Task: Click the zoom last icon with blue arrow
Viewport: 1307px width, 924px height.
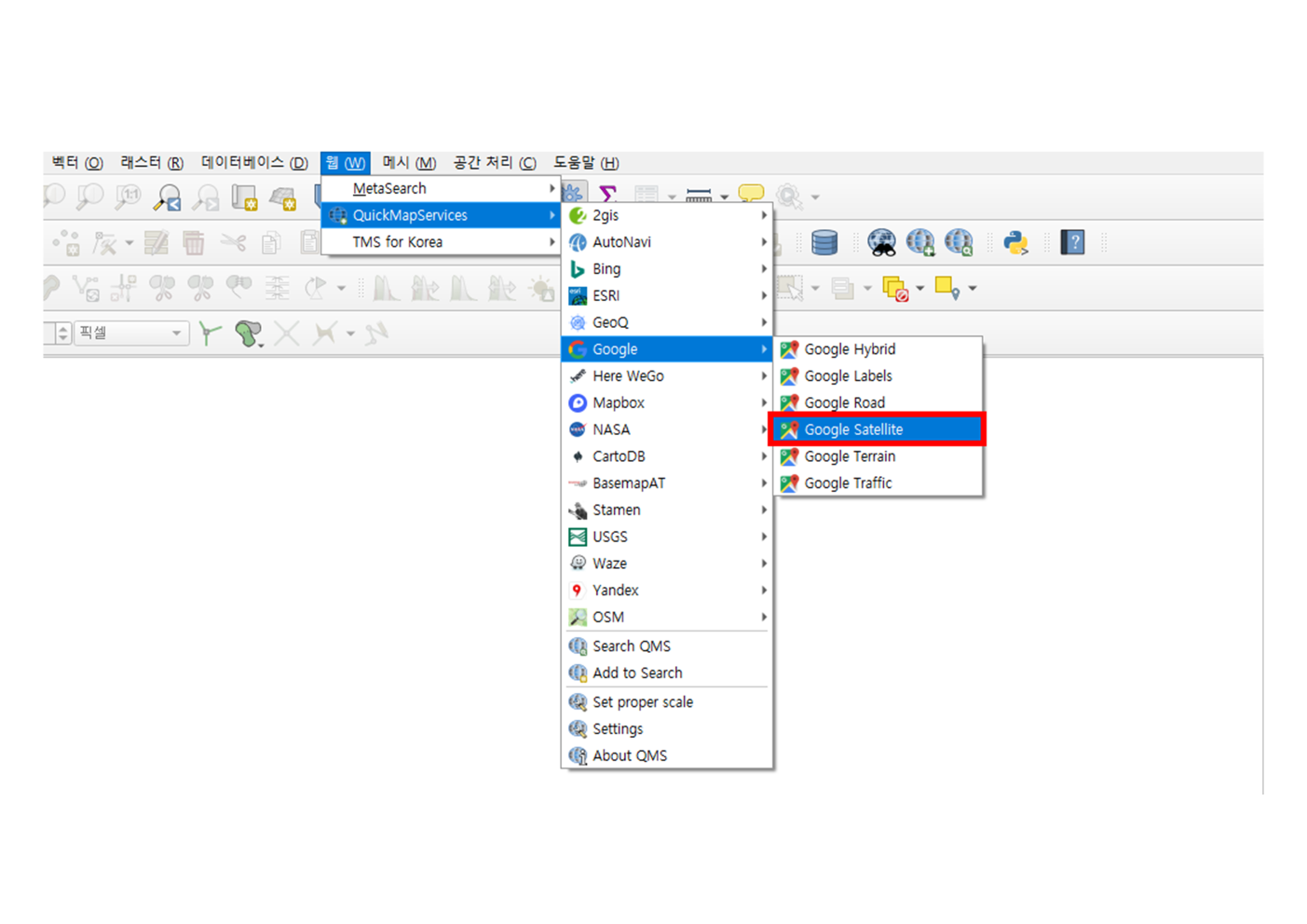Action: (x=168, y=197)
